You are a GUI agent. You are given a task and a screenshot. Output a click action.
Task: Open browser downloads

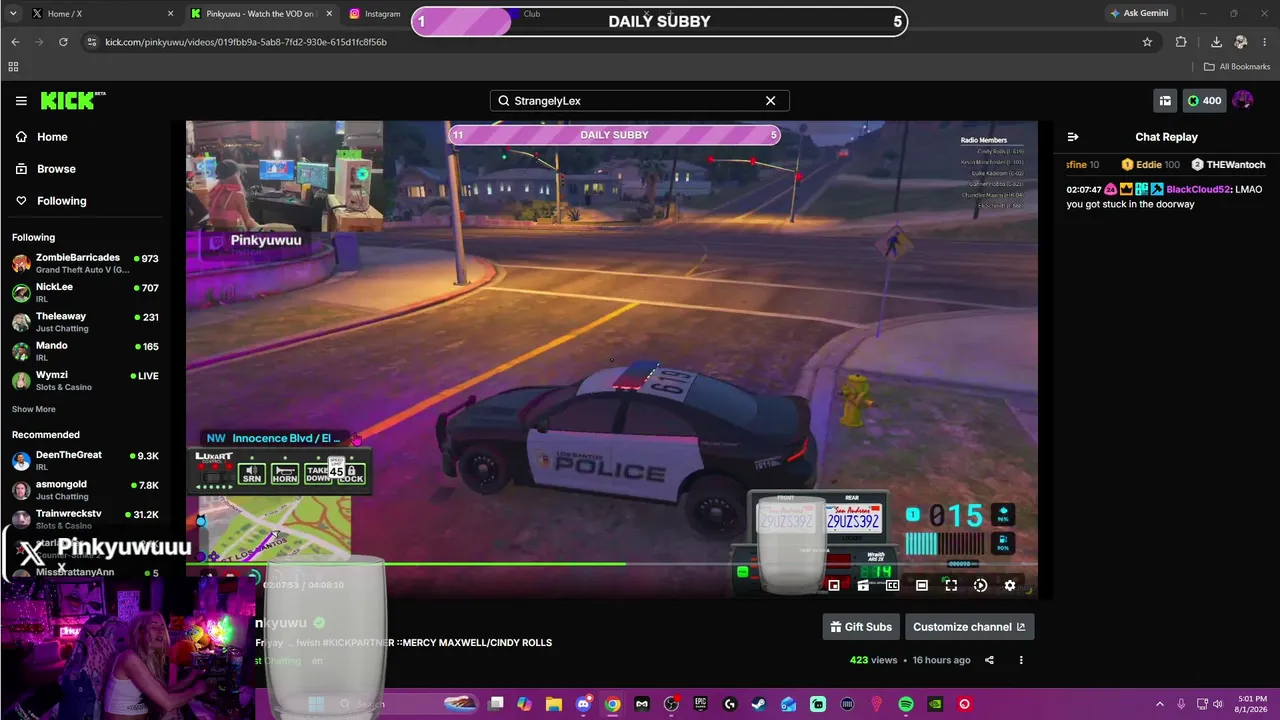pos(1216,42)
